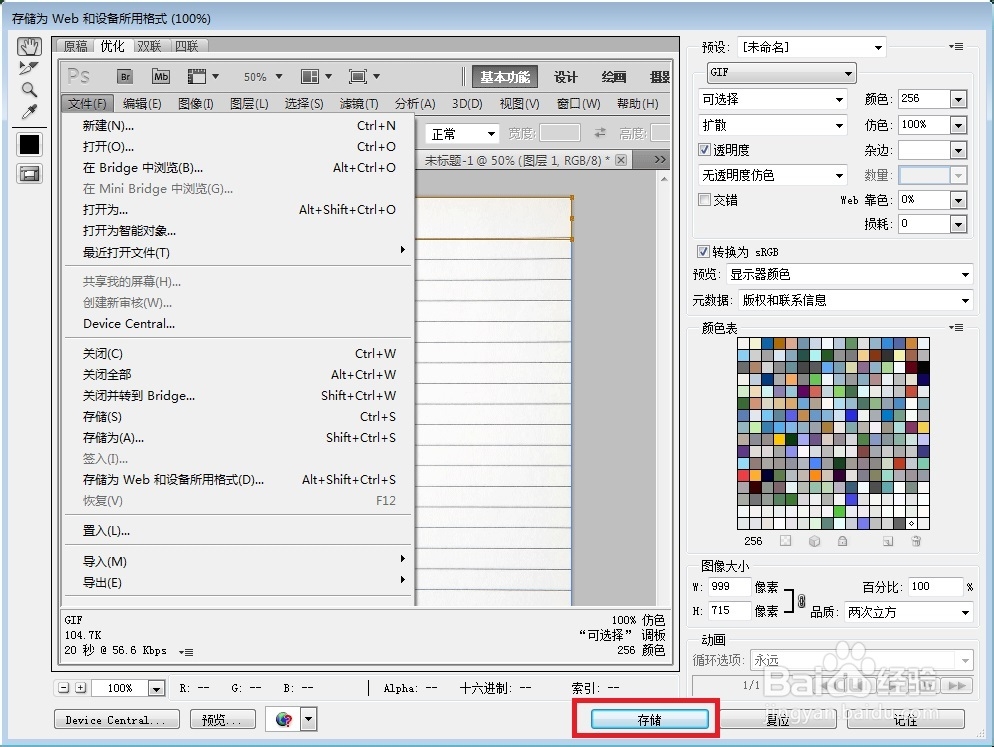Click the W width field showing 999

tap(729, 587)
